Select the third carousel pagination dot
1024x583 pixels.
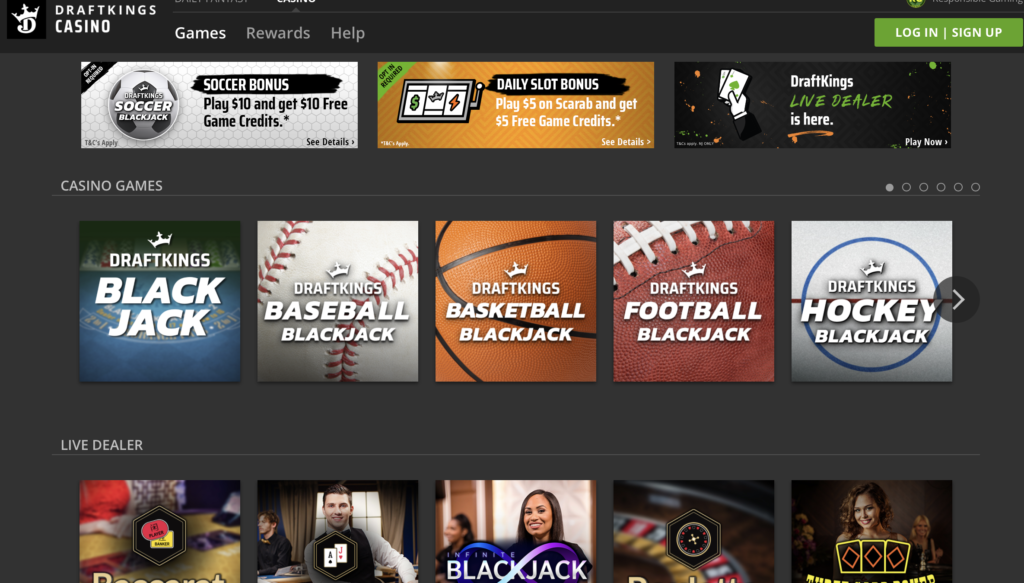tap(923, 186)
